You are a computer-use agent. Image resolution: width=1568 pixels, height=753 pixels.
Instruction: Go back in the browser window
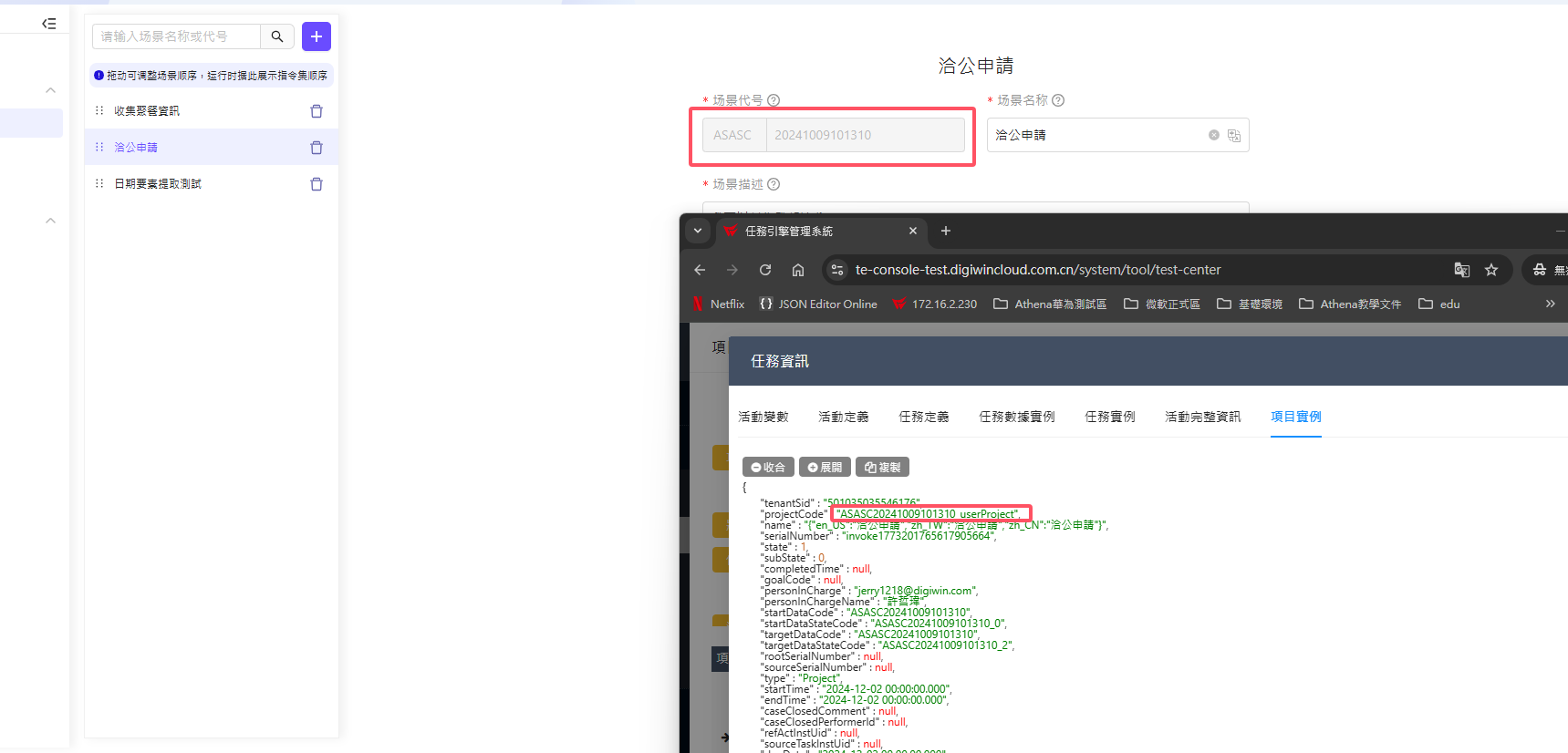click(700, 270)
